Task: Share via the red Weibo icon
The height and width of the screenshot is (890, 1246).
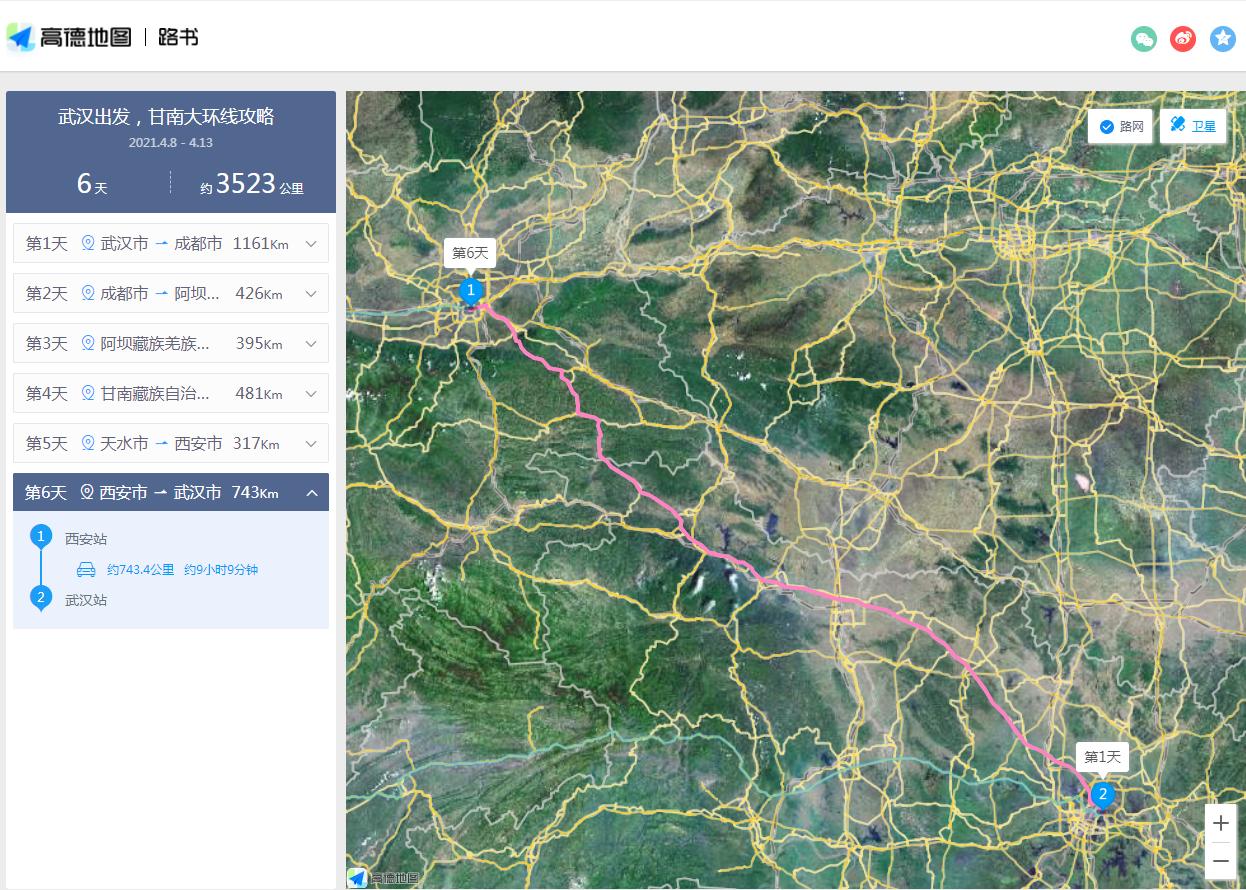Action: pos(1183,39)
